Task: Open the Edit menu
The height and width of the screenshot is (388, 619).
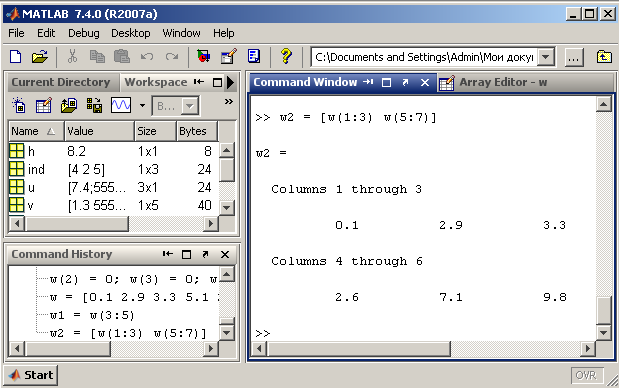Action: point(46,33)
